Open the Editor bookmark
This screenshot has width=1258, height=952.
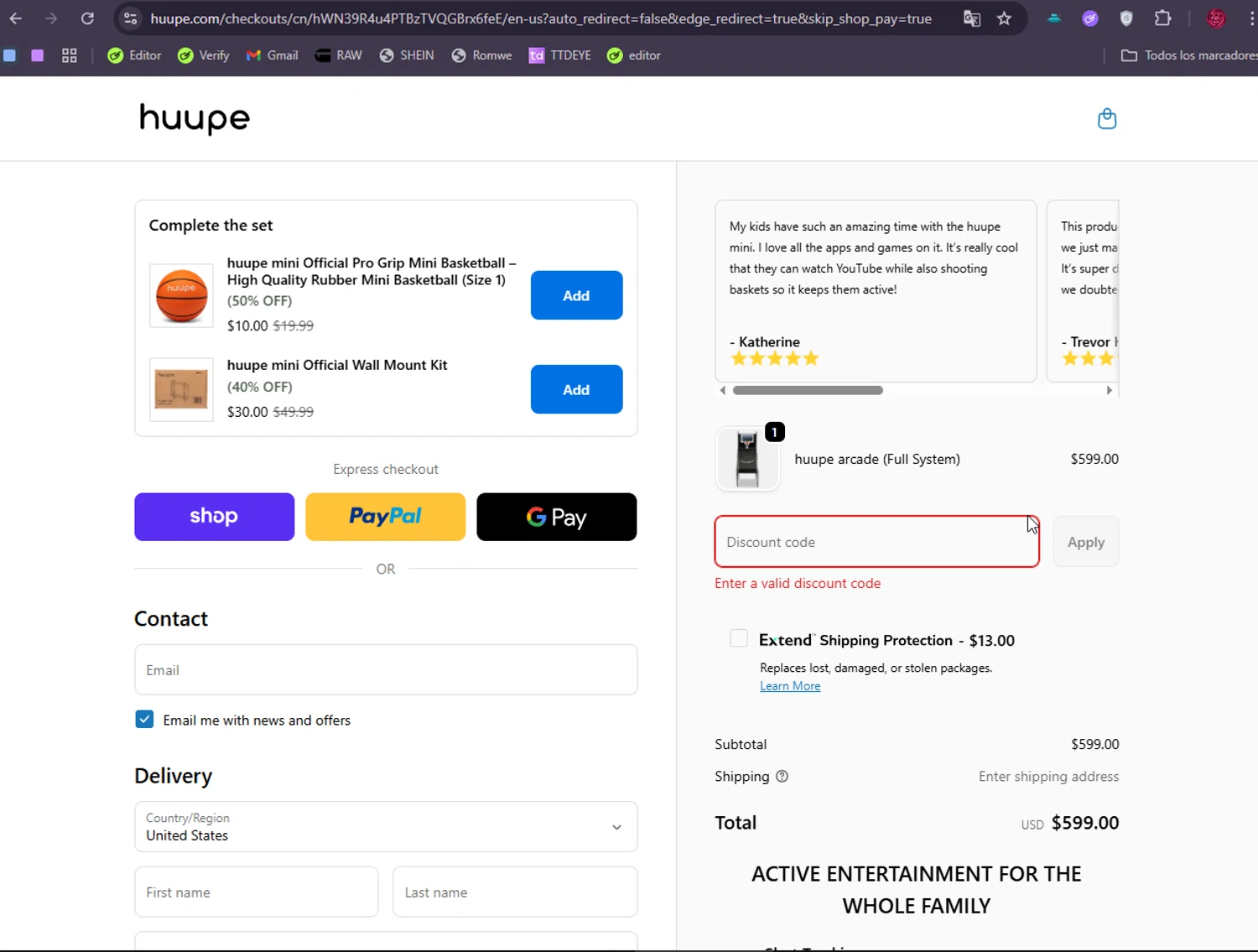tap(134, 55)
